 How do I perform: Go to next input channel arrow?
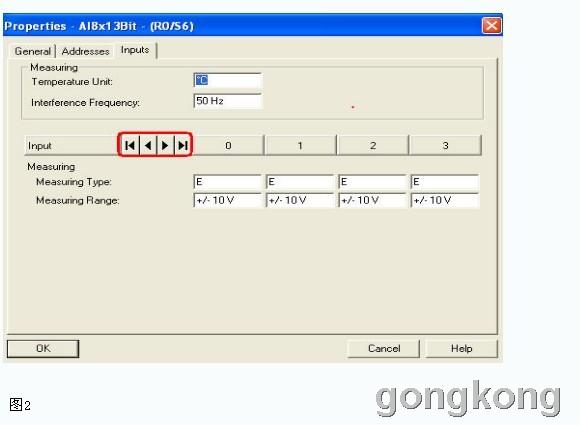pyautogui.click(x=165, y=145)
